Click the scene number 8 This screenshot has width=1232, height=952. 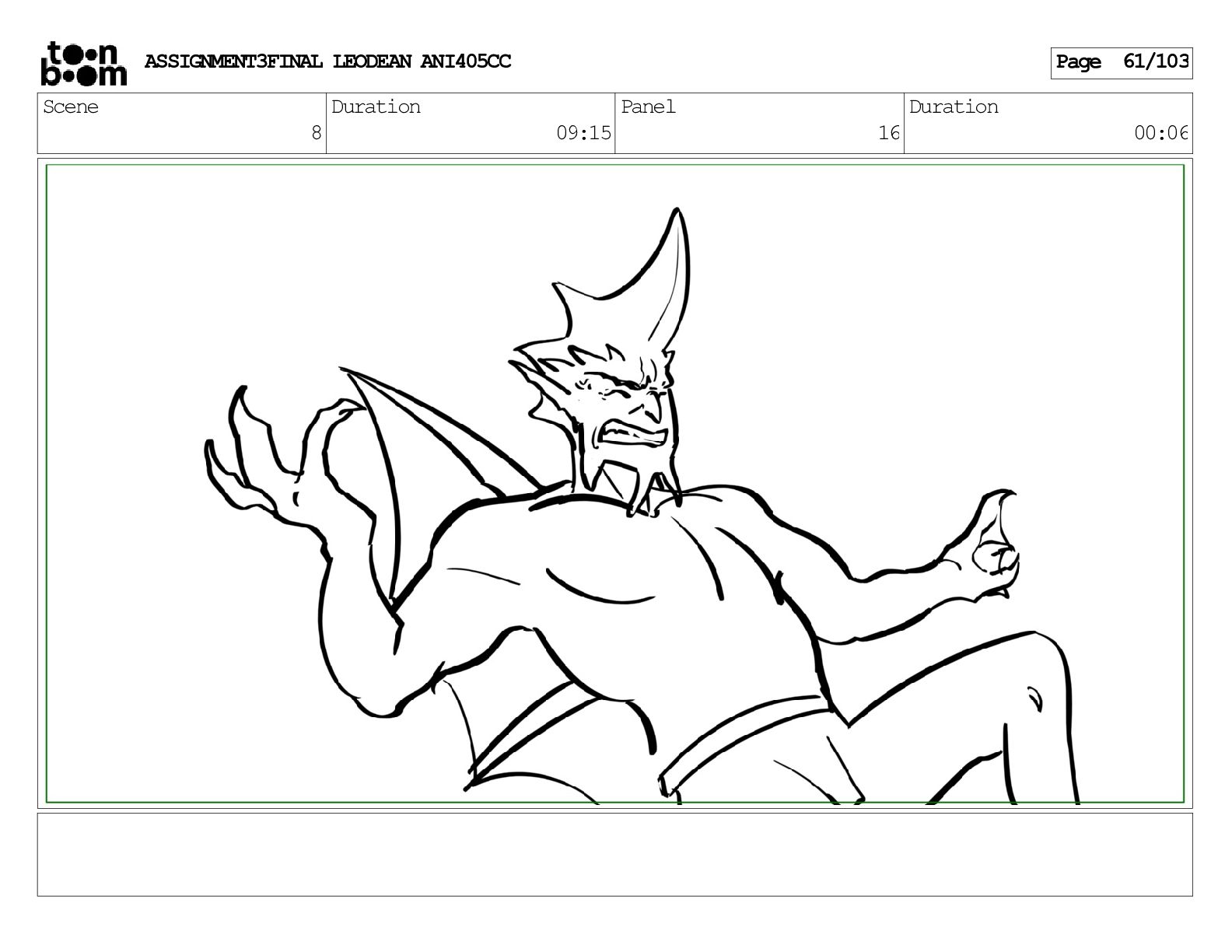pos(316,133)
